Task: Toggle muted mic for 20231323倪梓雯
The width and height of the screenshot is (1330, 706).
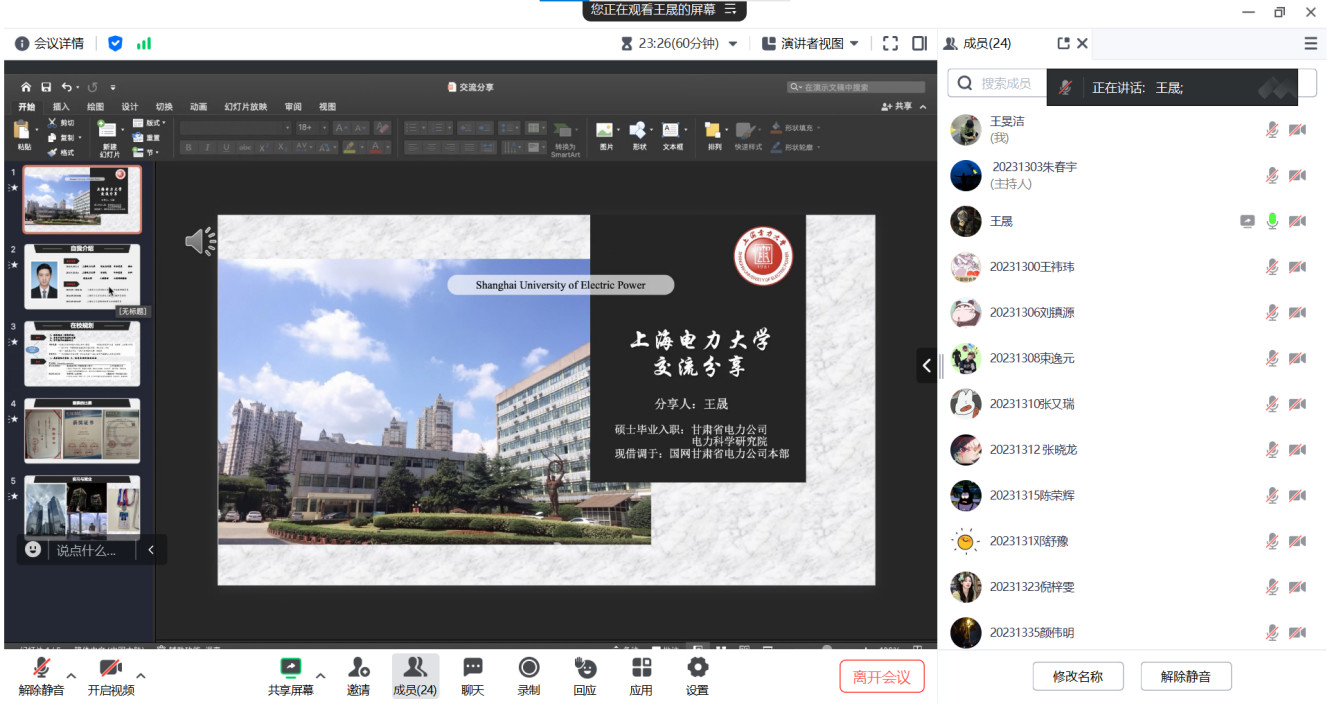Action: [1272, 587]
